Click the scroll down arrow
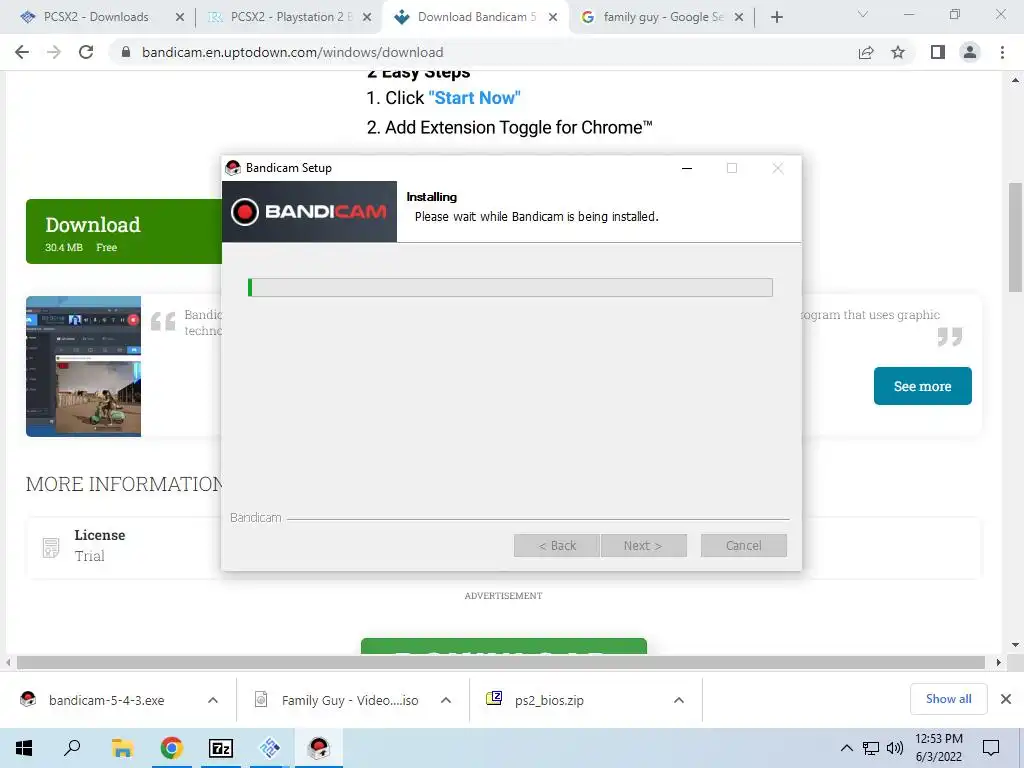This screenshot has height=768, width=1024. pos(1015,645)
